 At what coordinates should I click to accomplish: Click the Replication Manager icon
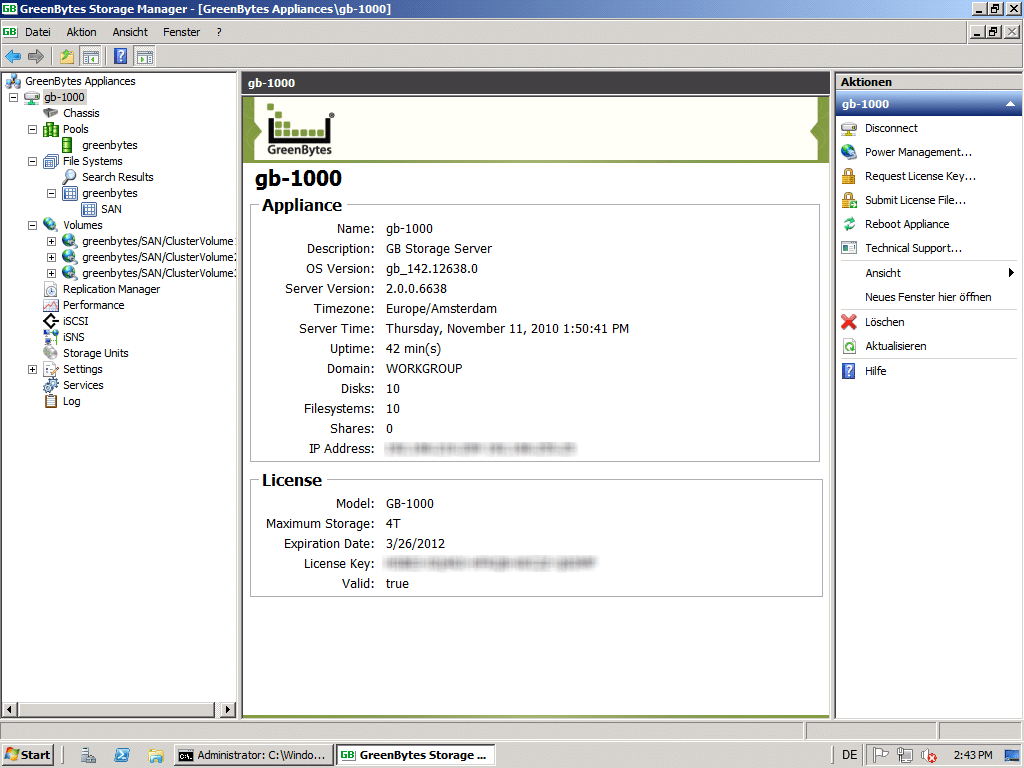pos(50,289)
